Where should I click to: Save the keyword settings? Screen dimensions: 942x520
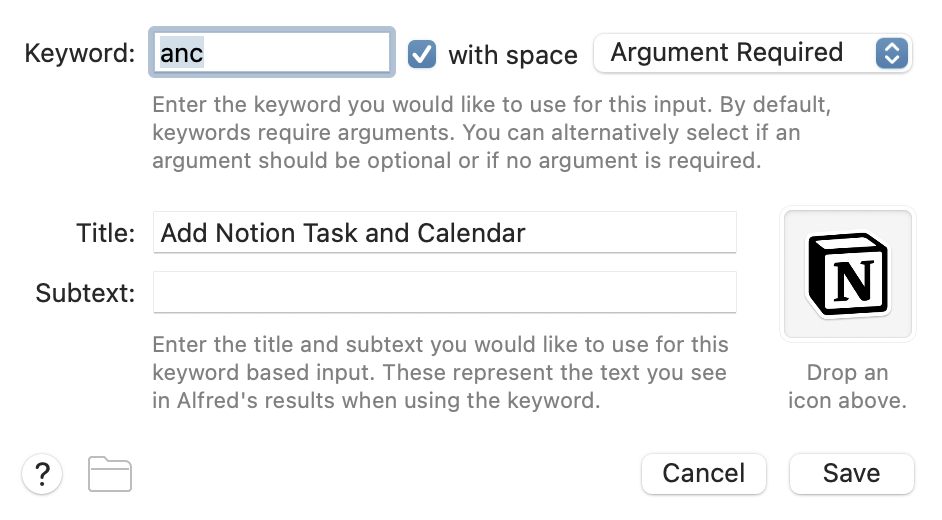coord(851,474)
